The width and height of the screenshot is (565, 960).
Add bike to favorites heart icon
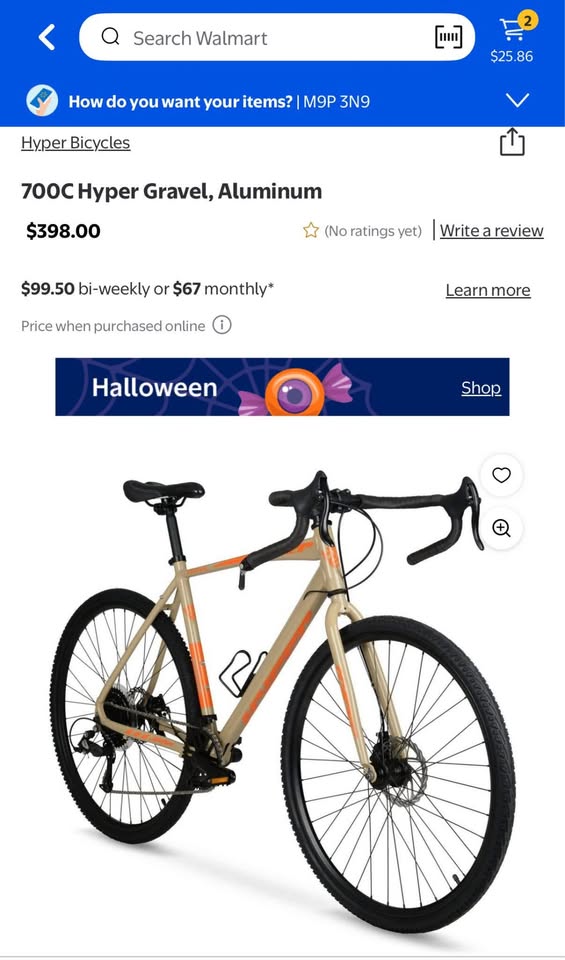point(501,475)
